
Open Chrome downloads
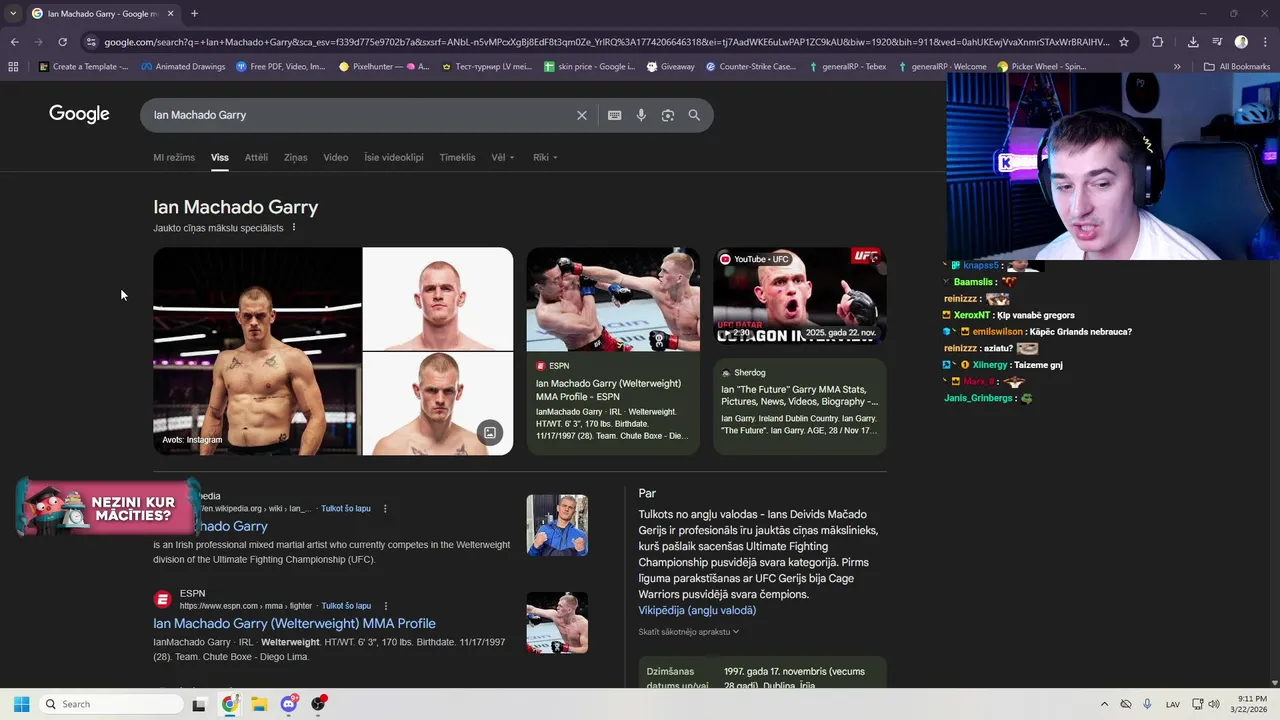[1193, 42]
